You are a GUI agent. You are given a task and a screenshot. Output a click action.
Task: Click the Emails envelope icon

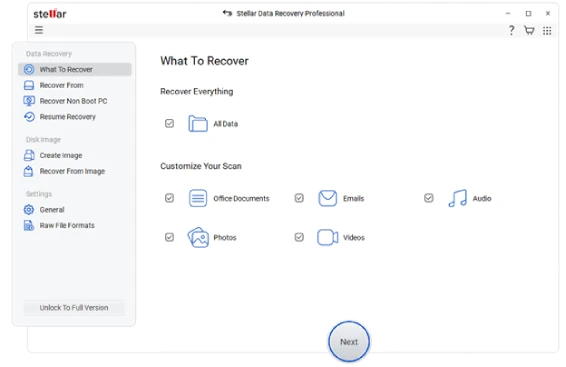(328, 198)
